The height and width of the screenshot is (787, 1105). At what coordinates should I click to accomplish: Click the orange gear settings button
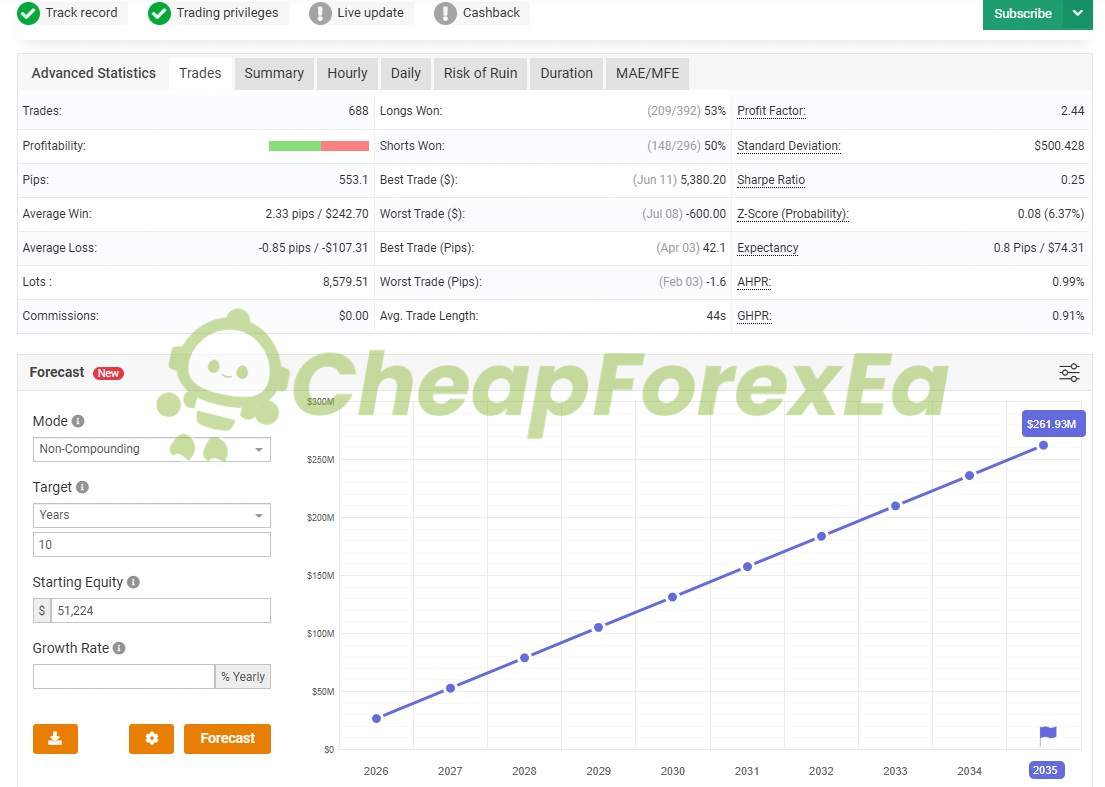pyautogui.click(x=152, y=738)
